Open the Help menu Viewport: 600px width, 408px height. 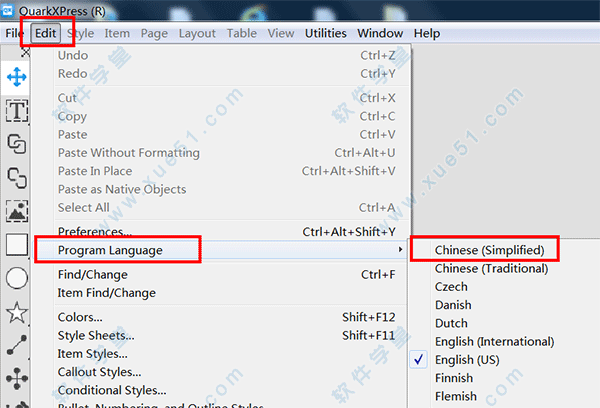pyautogui.click(x=427, y=34)
